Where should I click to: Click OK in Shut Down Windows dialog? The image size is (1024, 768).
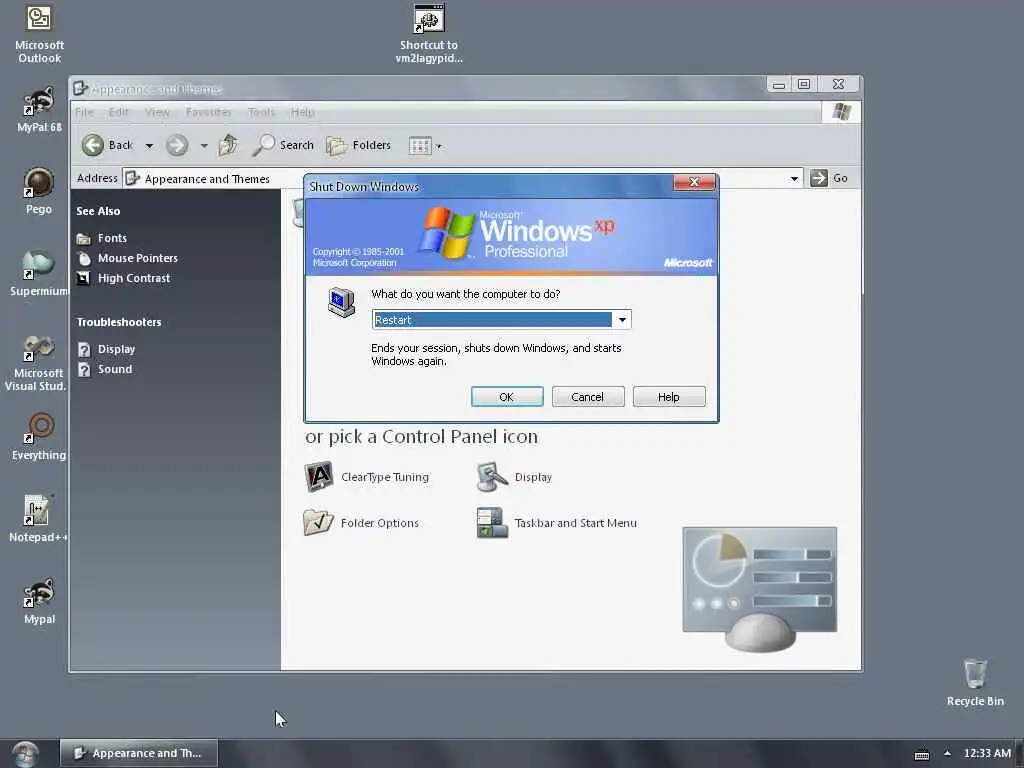click(507, 396)
